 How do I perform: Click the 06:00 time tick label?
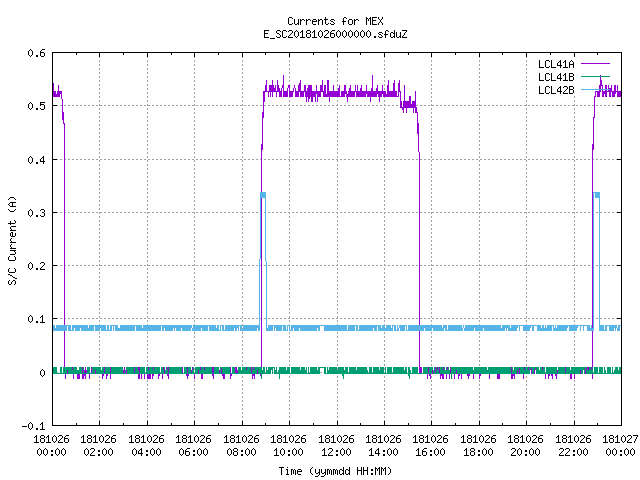(193, 452)
